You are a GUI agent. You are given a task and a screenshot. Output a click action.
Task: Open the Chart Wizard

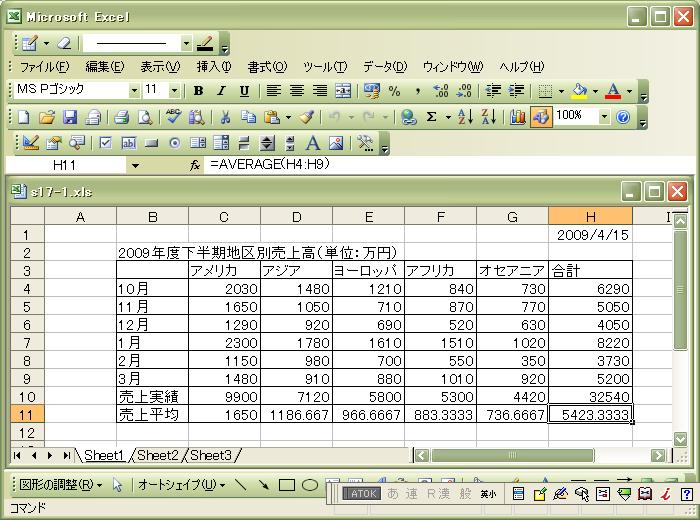(x=518, y=117)
